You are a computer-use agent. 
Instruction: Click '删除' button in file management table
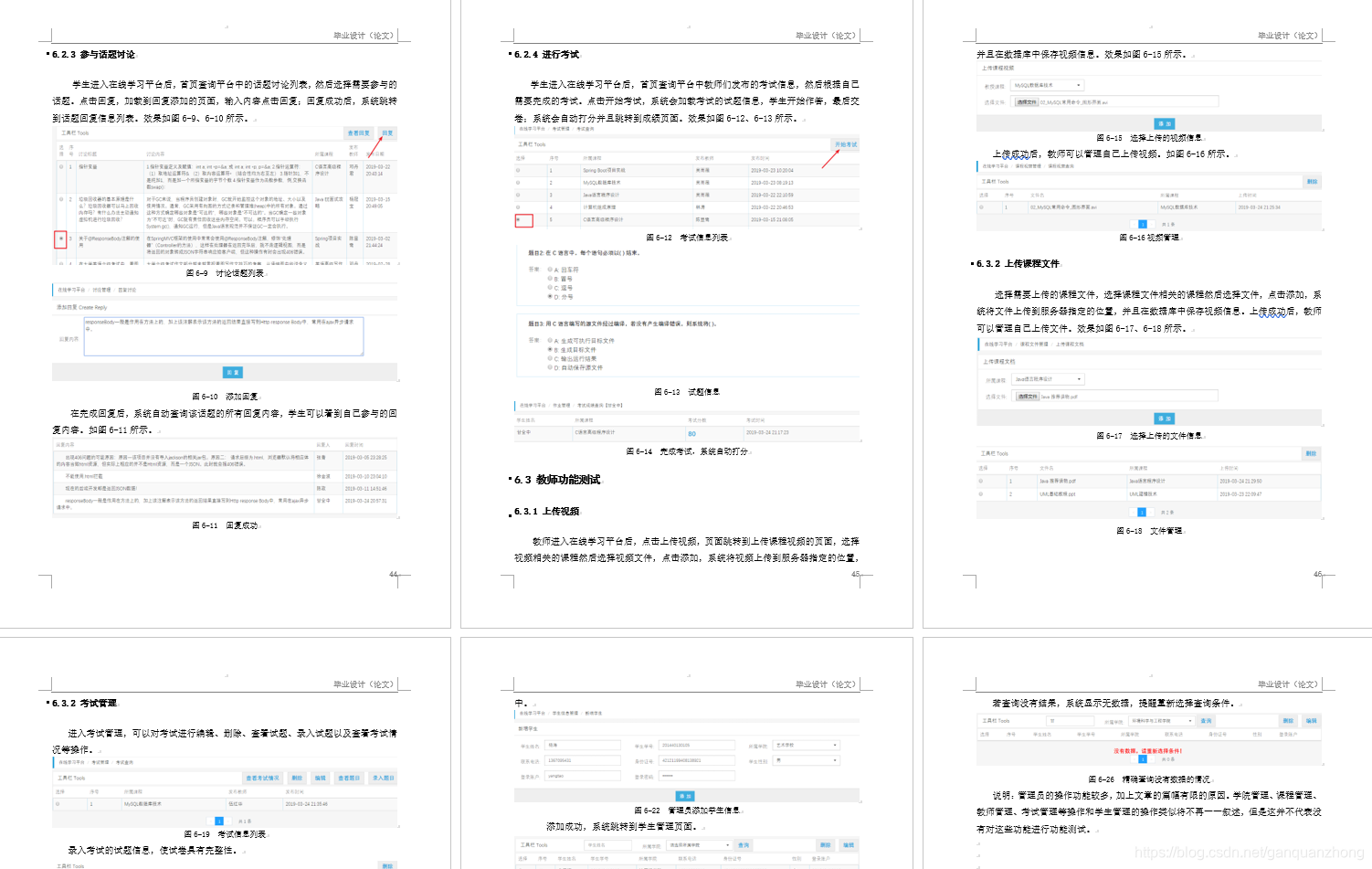tap(1310, 453)
